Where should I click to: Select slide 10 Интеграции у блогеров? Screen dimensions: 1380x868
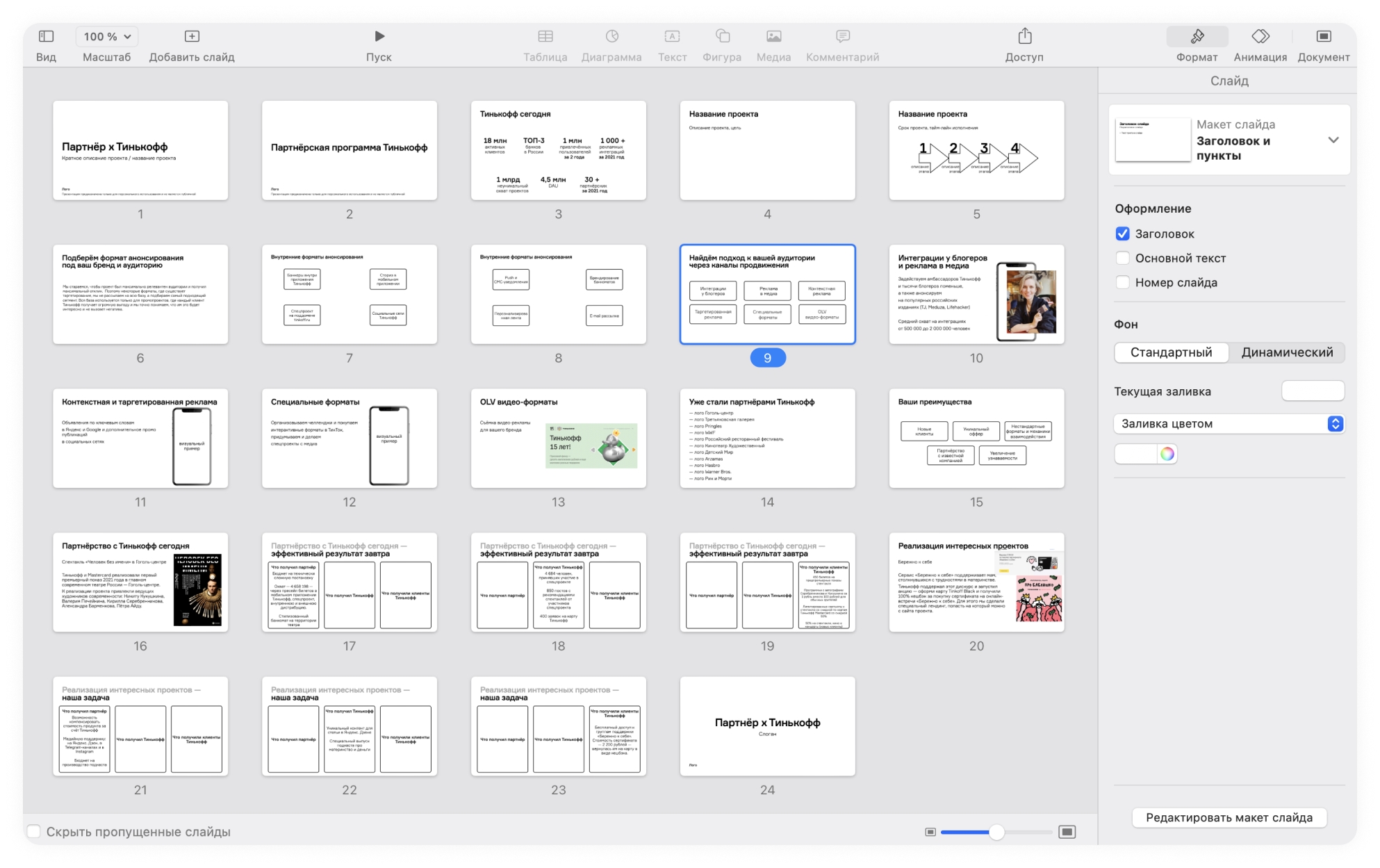pos(976,294)
